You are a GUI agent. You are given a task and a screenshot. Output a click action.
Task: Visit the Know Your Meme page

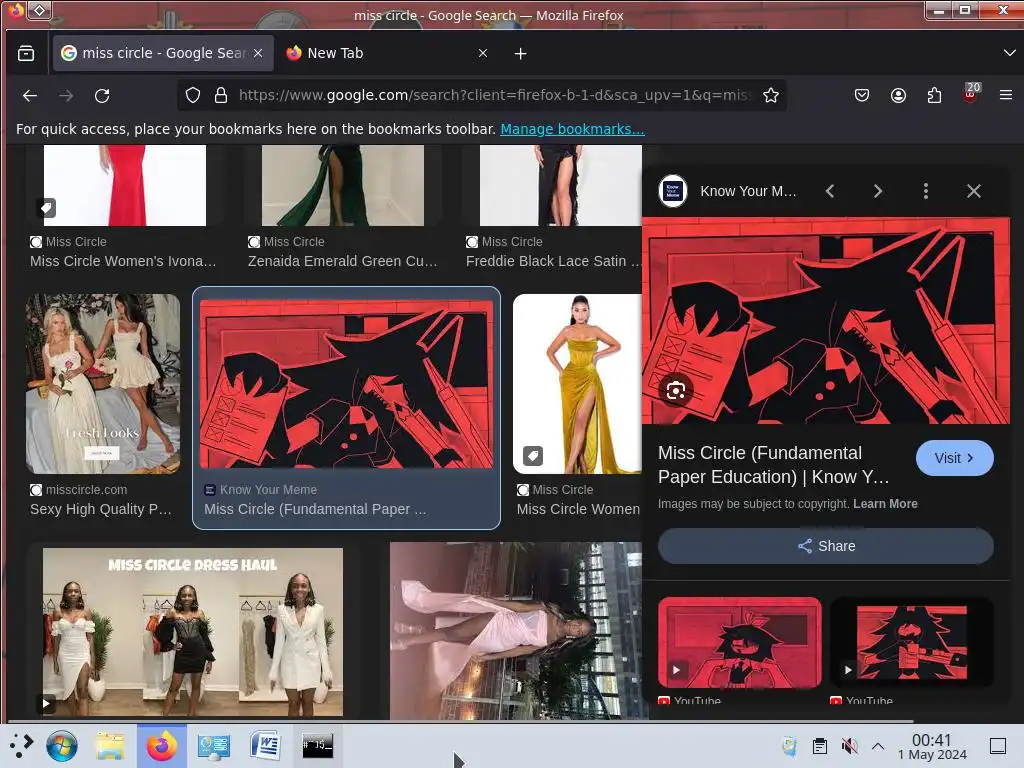click(955, 458)
